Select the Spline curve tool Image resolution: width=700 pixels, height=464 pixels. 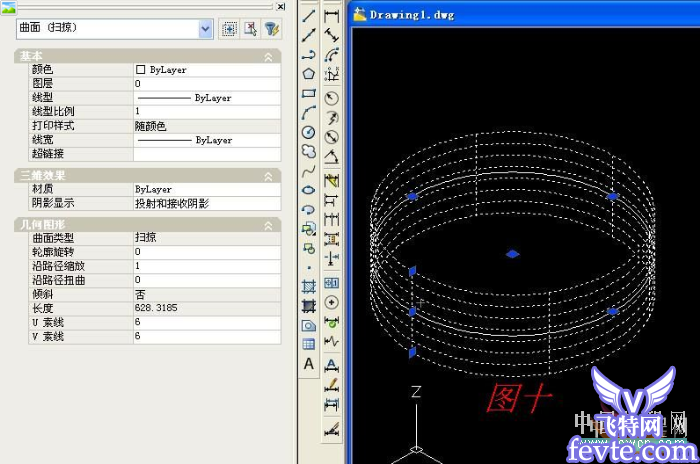coord(309,171)
